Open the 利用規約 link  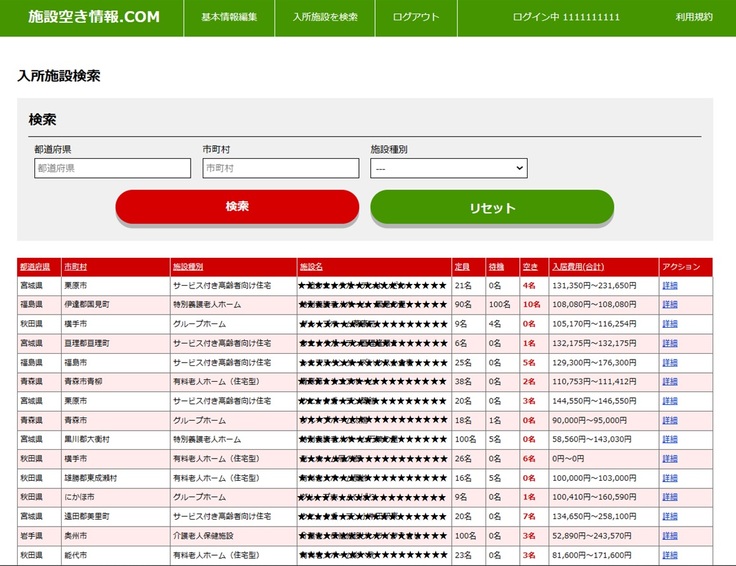click(694, 18)
